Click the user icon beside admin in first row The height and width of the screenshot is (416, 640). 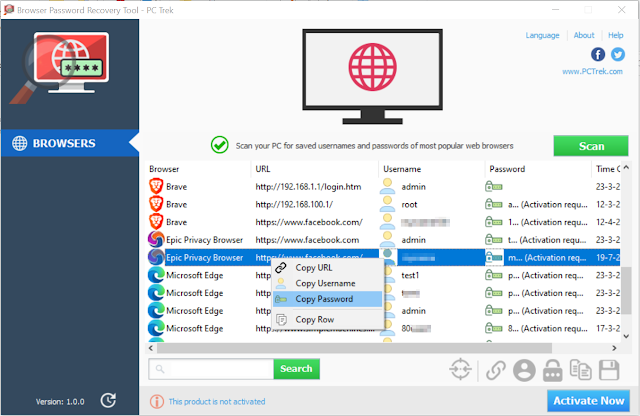pyautogui.click(x=387, y=186)
